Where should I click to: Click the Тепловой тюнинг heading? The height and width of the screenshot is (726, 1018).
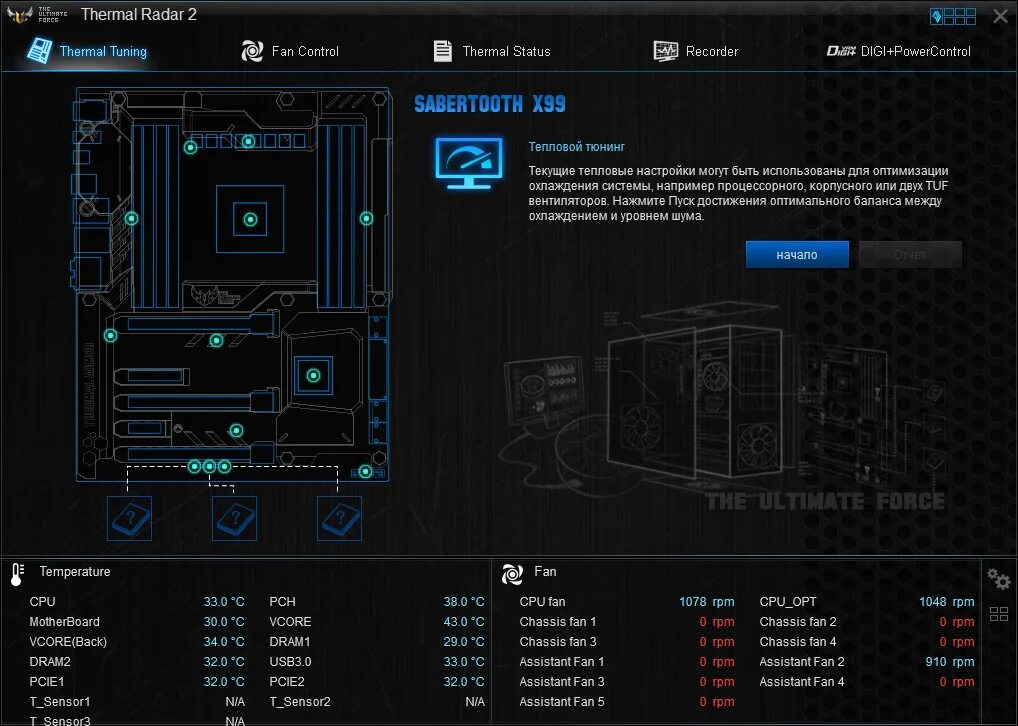(577, 147)
